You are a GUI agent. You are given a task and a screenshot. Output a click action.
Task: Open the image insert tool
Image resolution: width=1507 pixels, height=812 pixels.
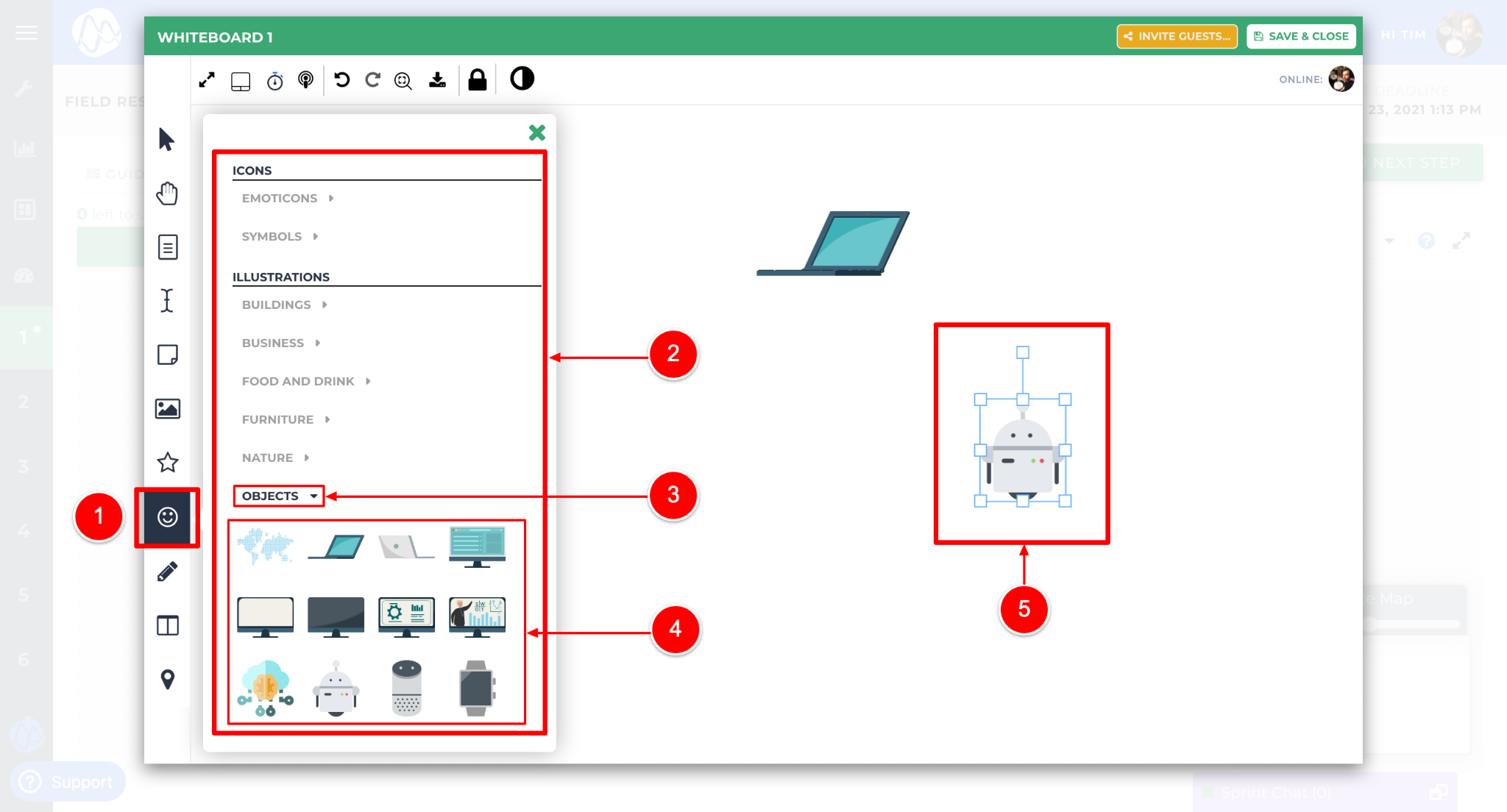(x=167, y=409)
